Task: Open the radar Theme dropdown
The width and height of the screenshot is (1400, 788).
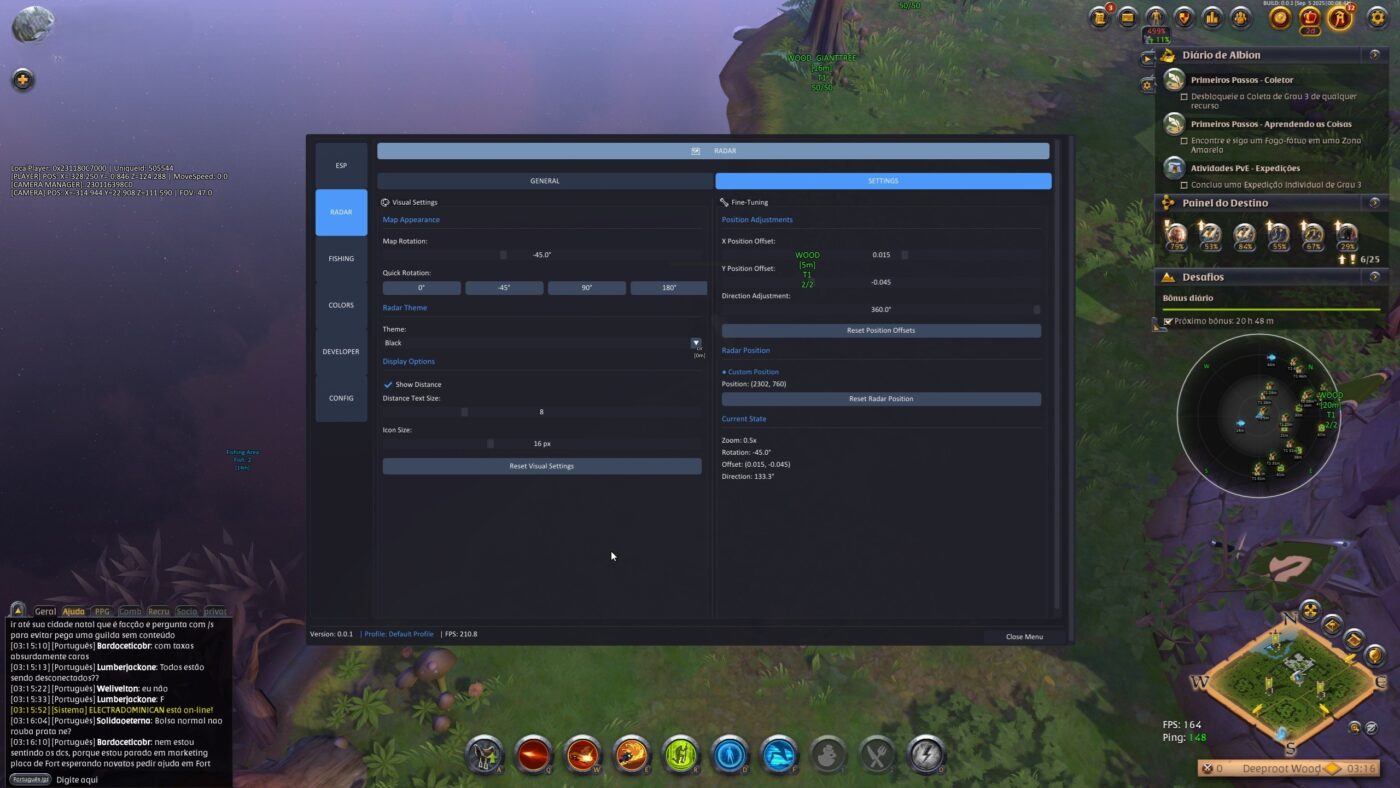Action: [x=542, y=343]
